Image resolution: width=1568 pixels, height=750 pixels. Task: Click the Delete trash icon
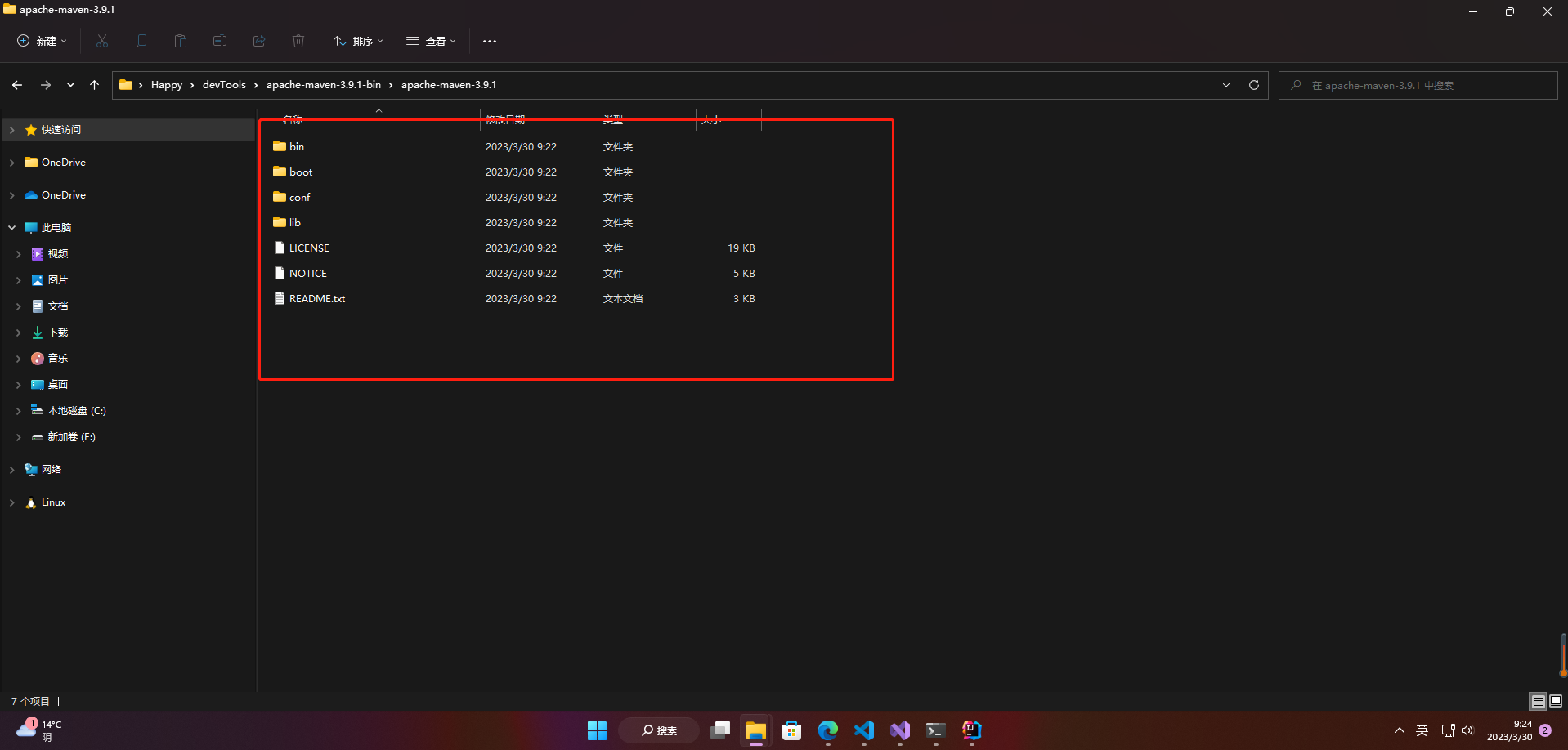pos(298,41)
